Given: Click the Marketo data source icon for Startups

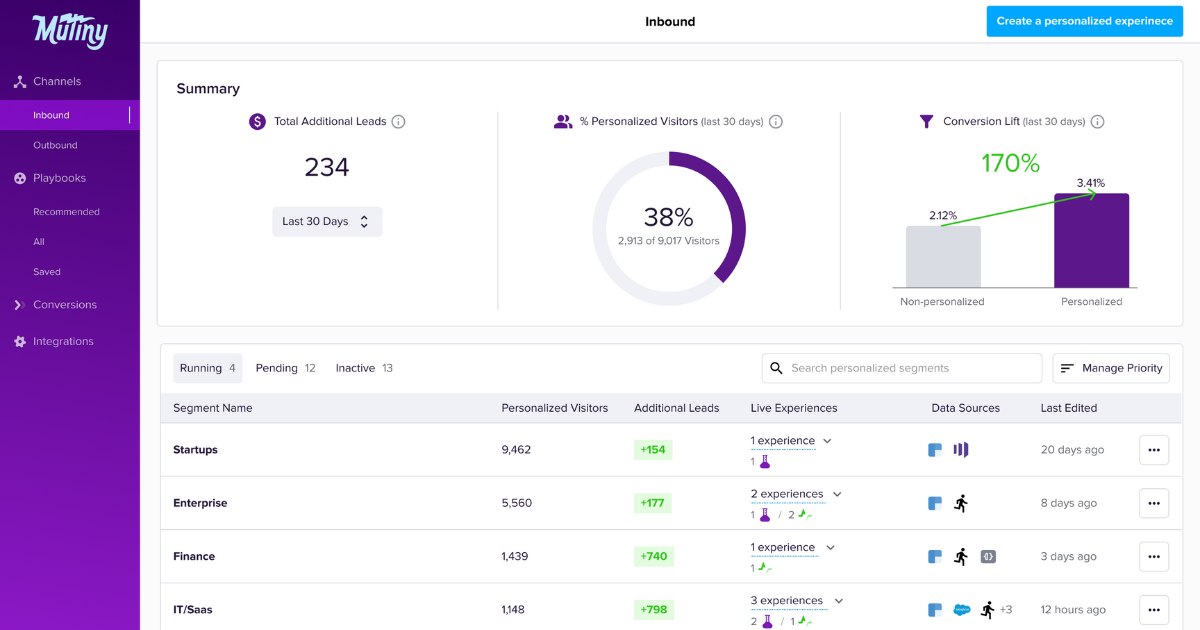Looking at the screenshot, I should (960, 450).
